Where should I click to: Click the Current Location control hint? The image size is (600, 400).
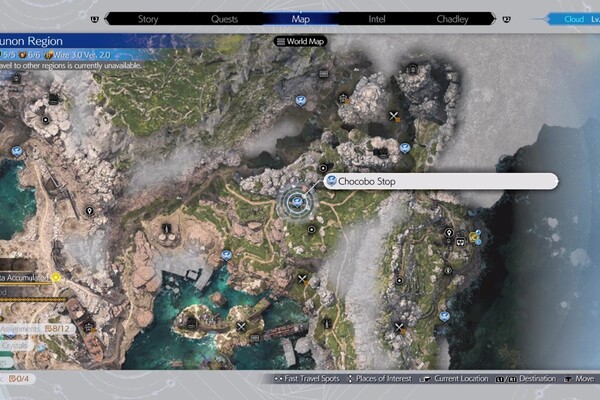pyautogui.click(x=454, y=379)
